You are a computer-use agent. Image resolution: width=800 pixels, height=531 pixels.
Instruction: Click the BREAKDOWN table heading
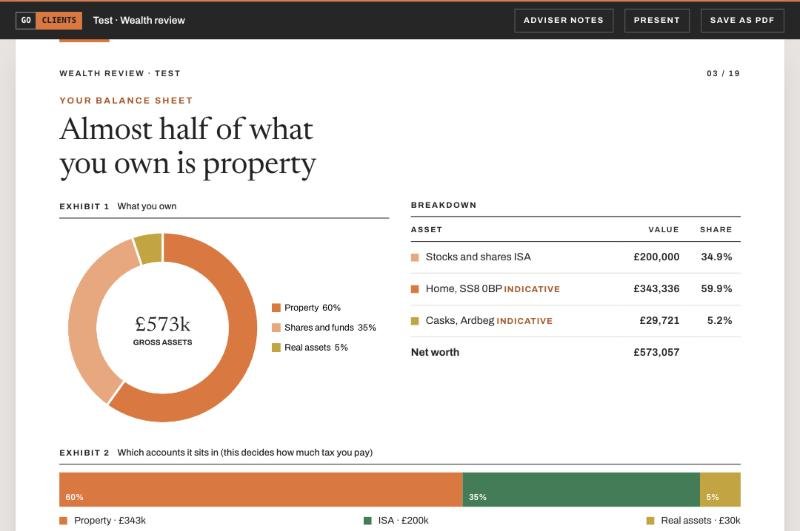[x=444, y=205]
